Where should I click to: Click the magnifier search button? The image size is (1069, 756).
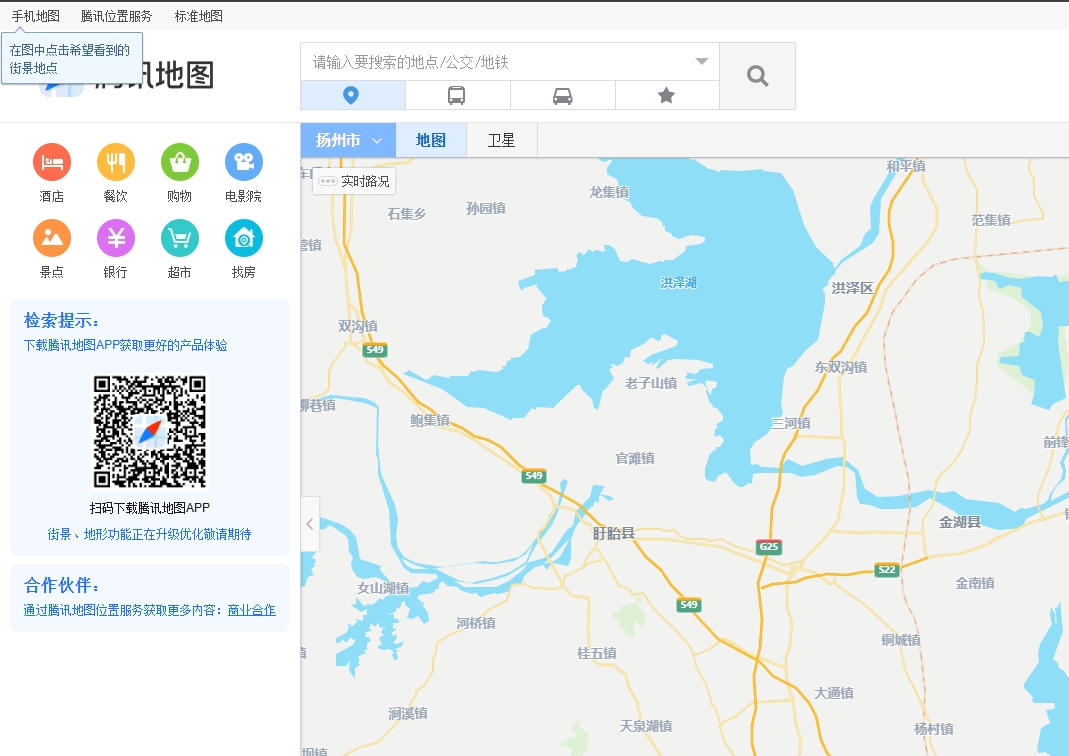(757, 76)
